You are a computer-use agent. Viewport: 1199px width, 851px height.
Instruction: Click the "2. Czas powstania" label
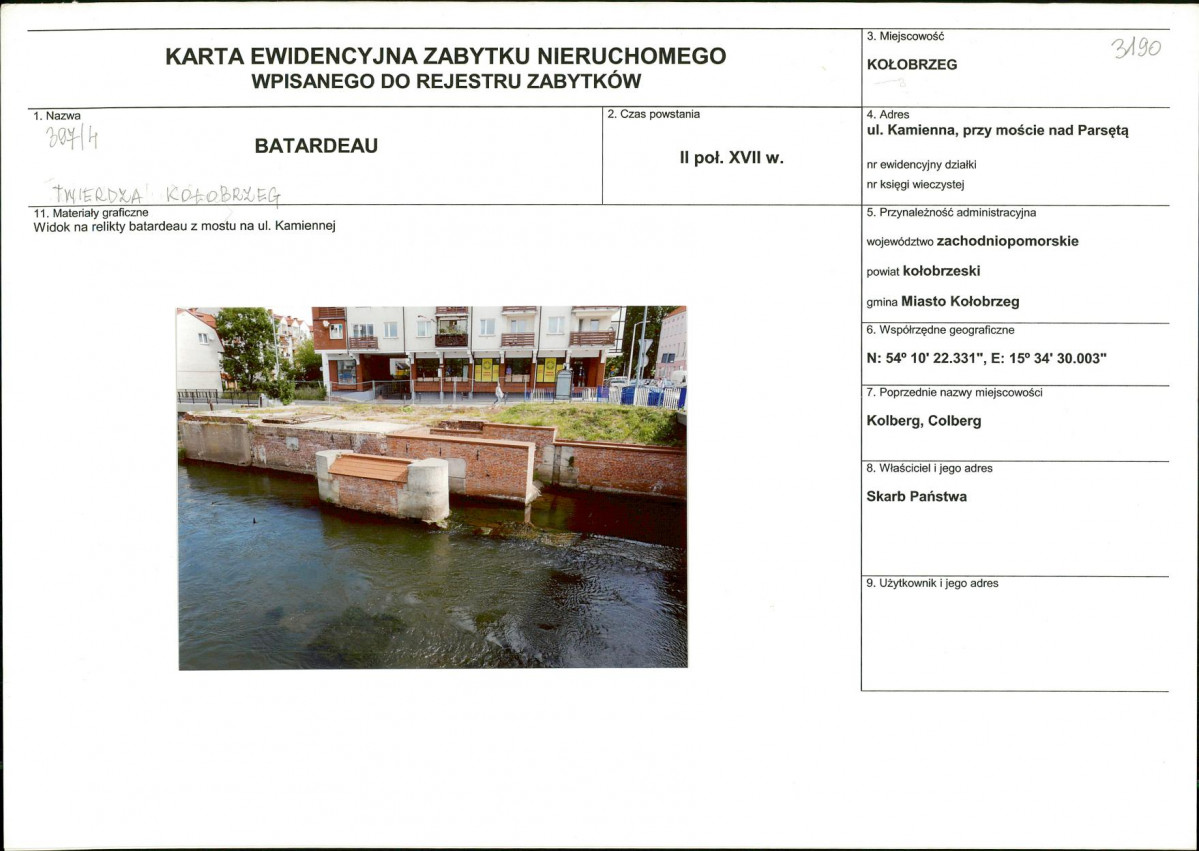(653, 114)
